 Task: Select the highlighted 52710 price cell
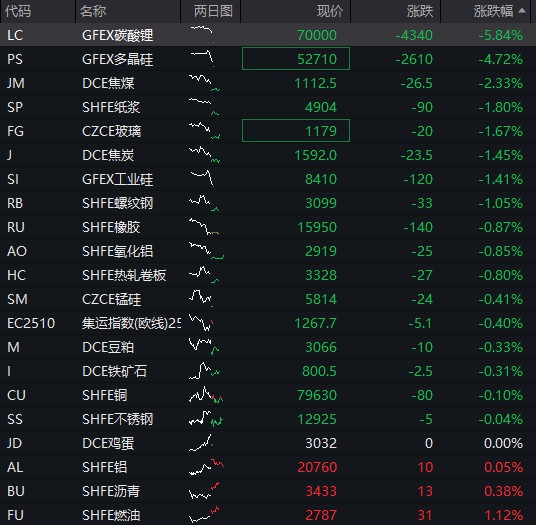[296, 59]
